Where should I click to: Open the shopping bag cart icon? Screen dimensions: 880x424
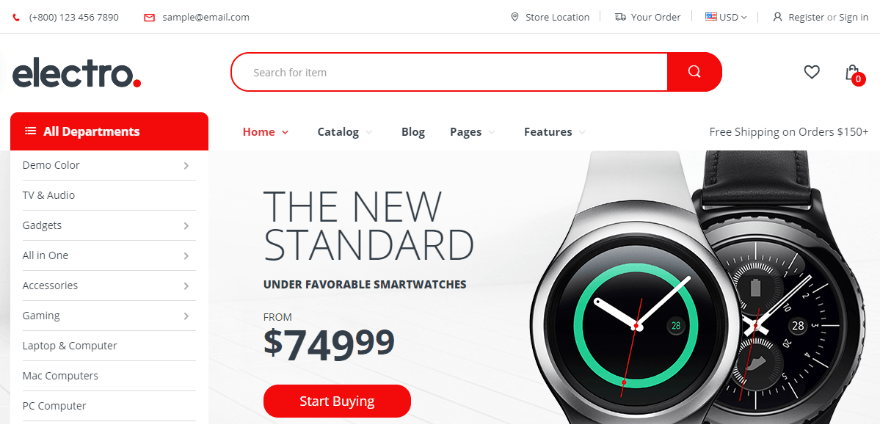pyautogui.click(x=854, y=74)
